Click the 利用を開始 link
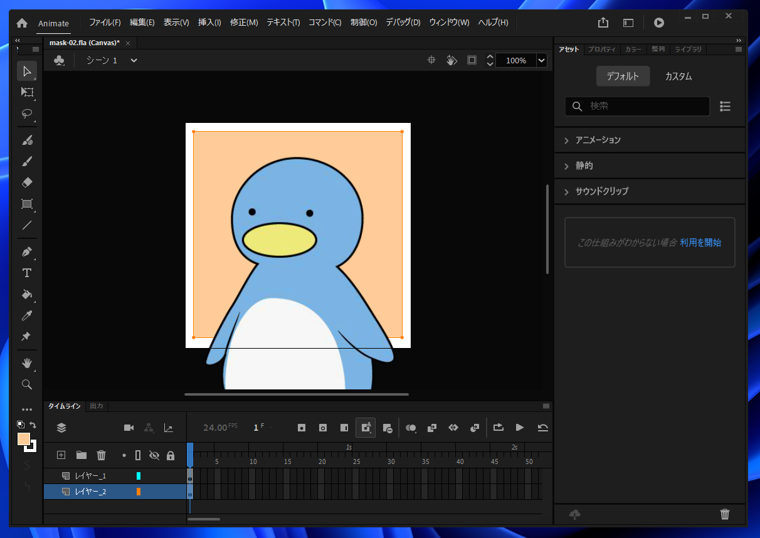The width and height of the screenshot is (760, 538). point(700,243)
